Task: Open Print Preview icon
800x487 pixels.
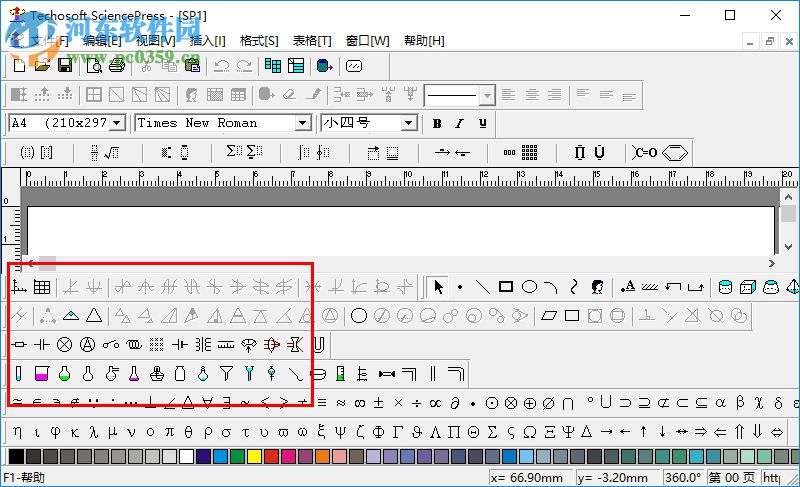Action: (x=94, y=66)
